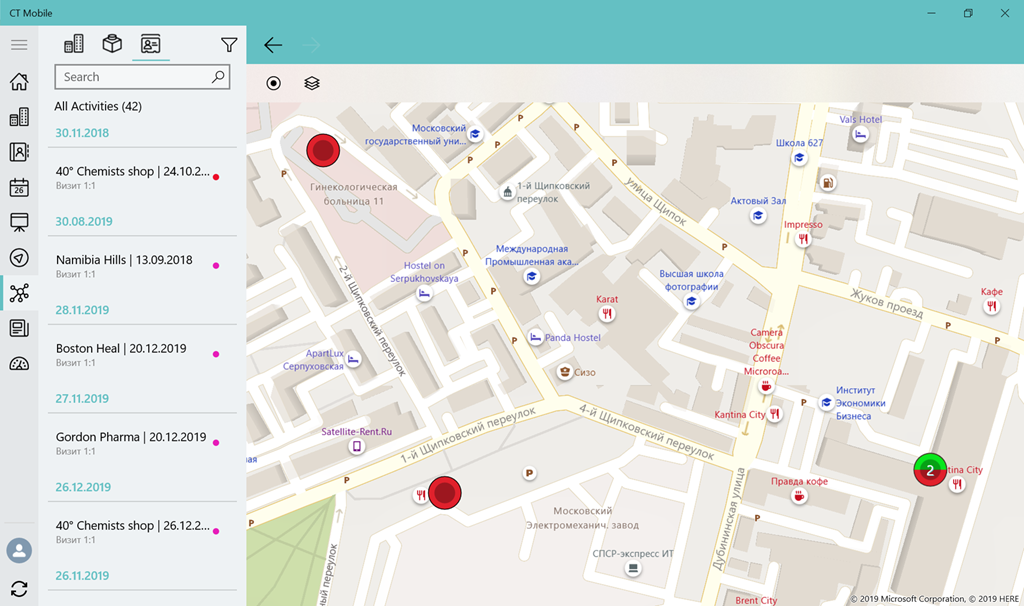The height and width of the screenshot is (606, 1024).
Task: Switch to the box products tab
Action: (112, 44)
